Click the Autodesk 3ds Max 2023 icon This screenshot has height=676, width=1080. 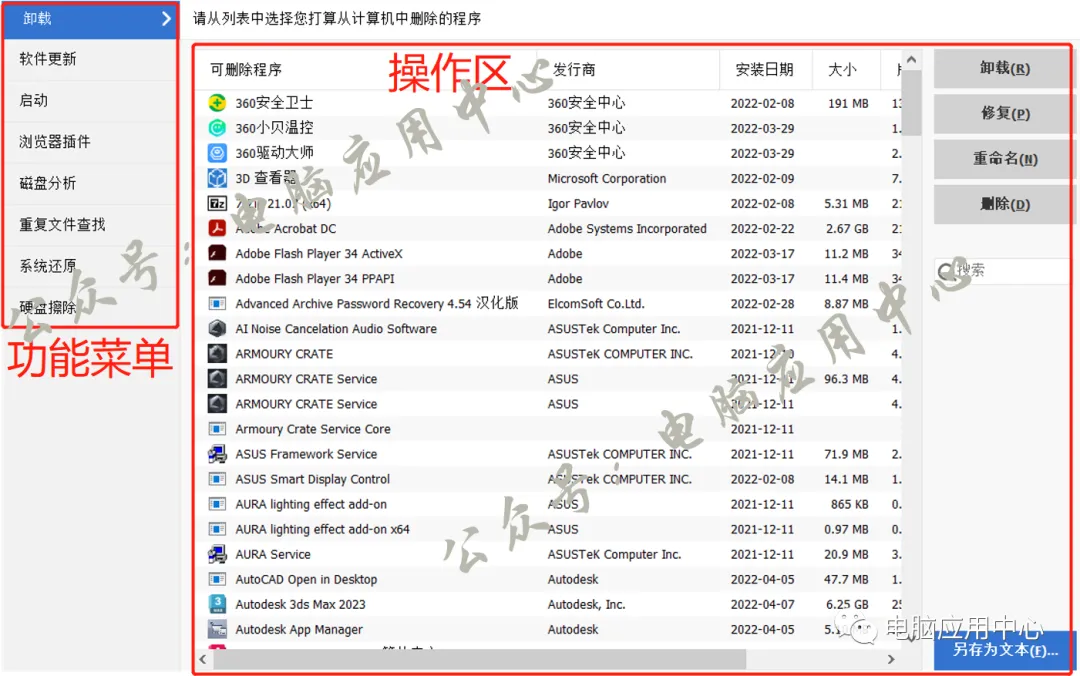(217, 604)
